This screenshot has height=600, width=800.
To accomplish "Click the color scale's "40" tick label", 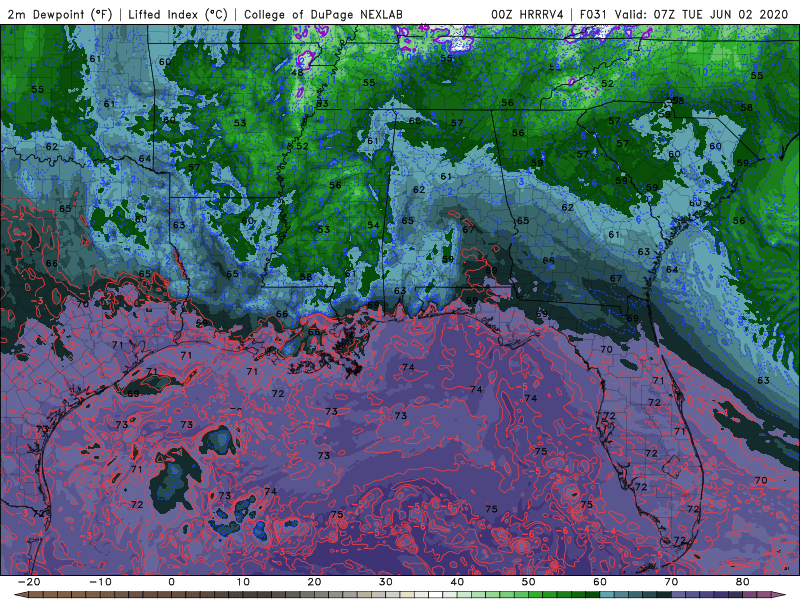I will (x=457, y=582).
